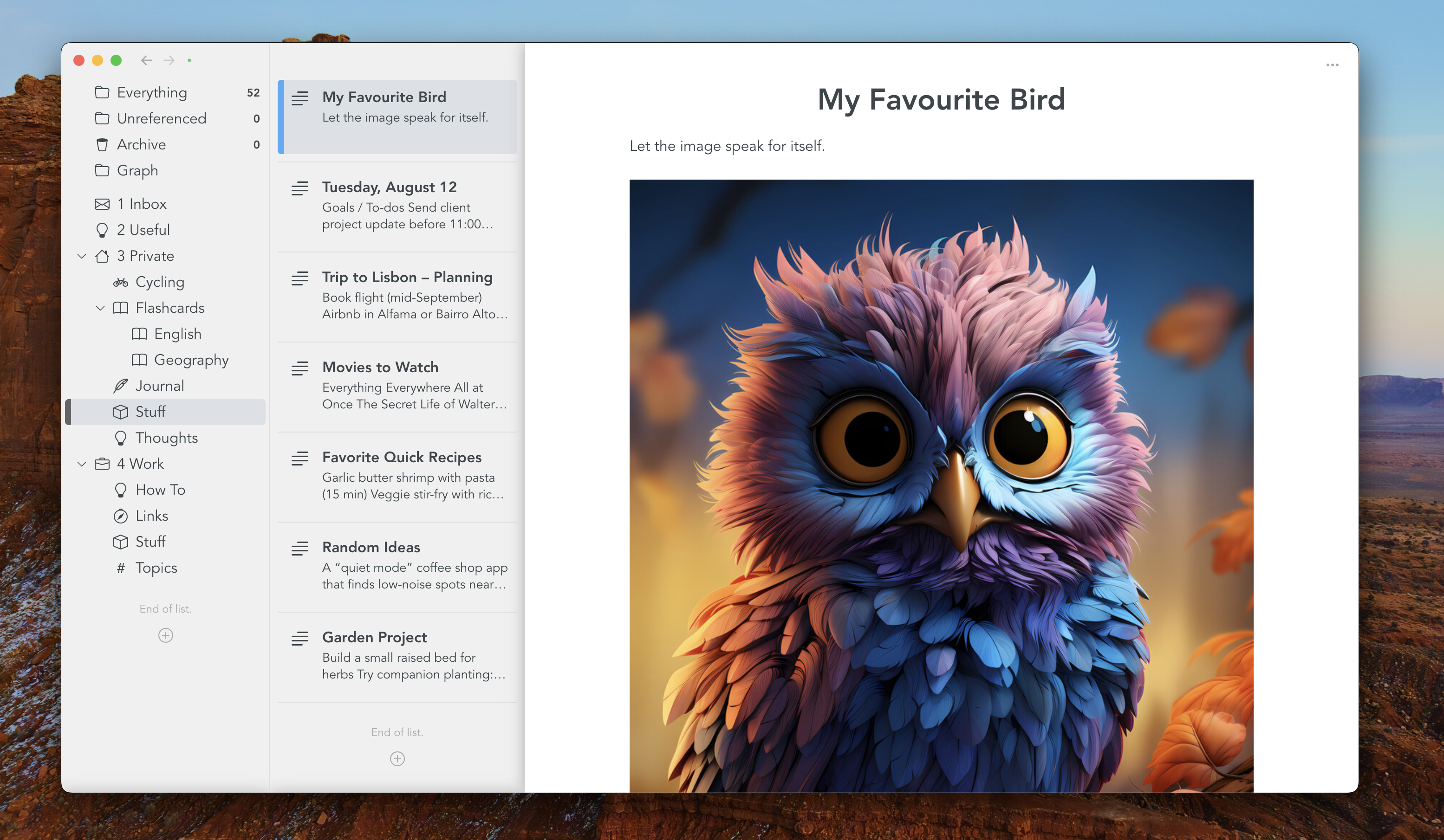The image size is (1444, 840).
Task: Collapse the 3 Private folder
Action: click(82, 256)
